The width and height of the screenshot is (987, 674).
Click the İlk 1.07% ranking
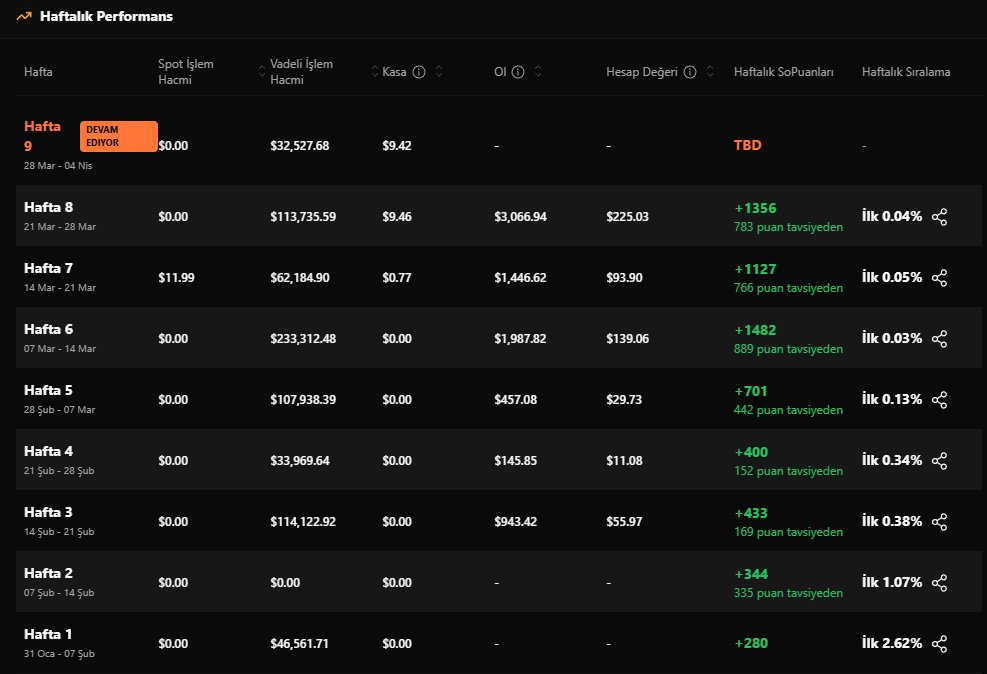(x=892, y=583)
